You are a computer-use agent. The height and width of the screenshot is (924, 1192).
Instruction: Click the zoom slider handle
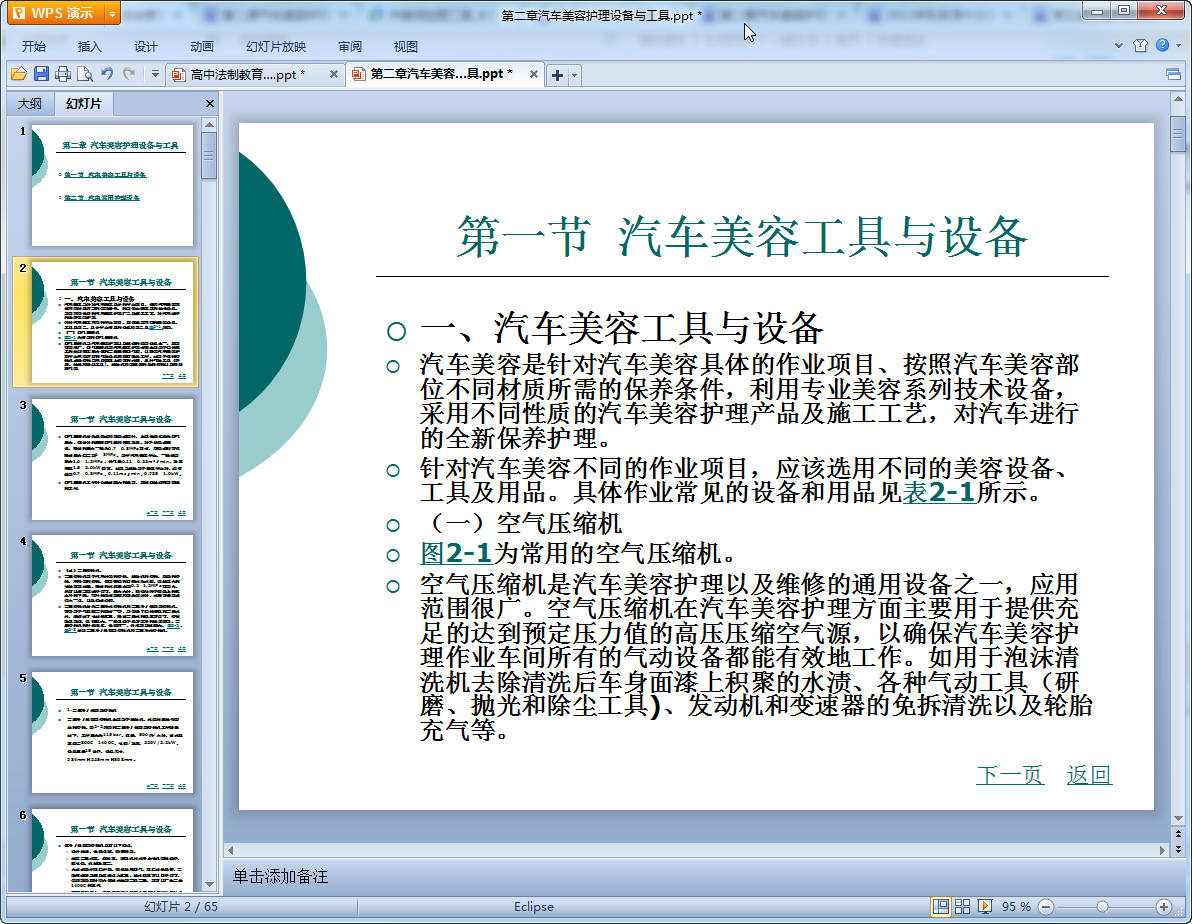coord(1102,906)
